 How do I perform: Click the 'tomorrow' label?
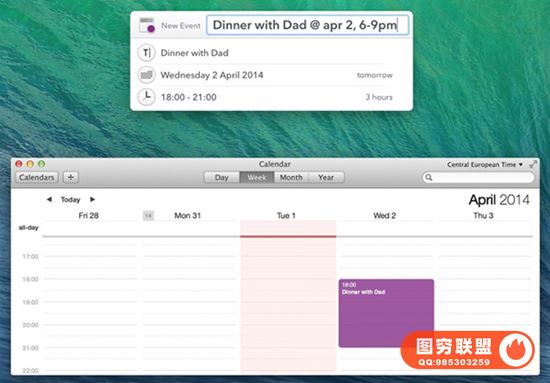point(375,75)
